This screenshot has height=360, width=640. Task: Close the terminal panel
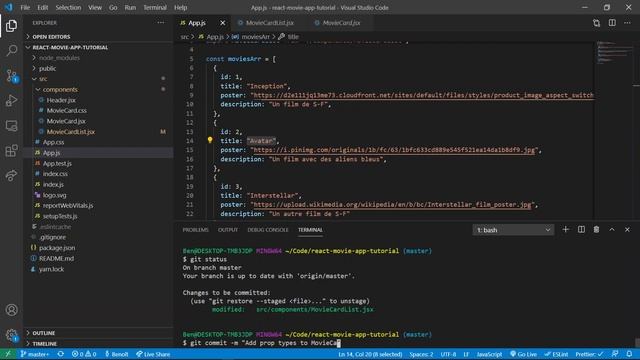627,230
